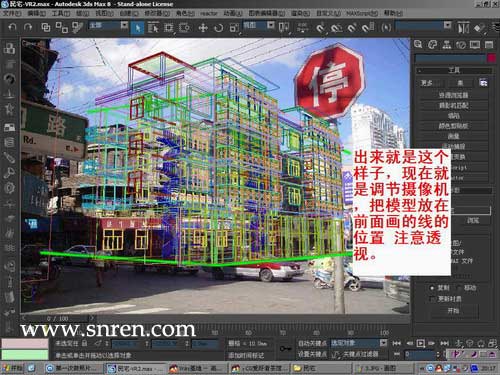Open the Display panel tab icon
The height and width of the screenshot is (375, 500).
coord(475,45)
